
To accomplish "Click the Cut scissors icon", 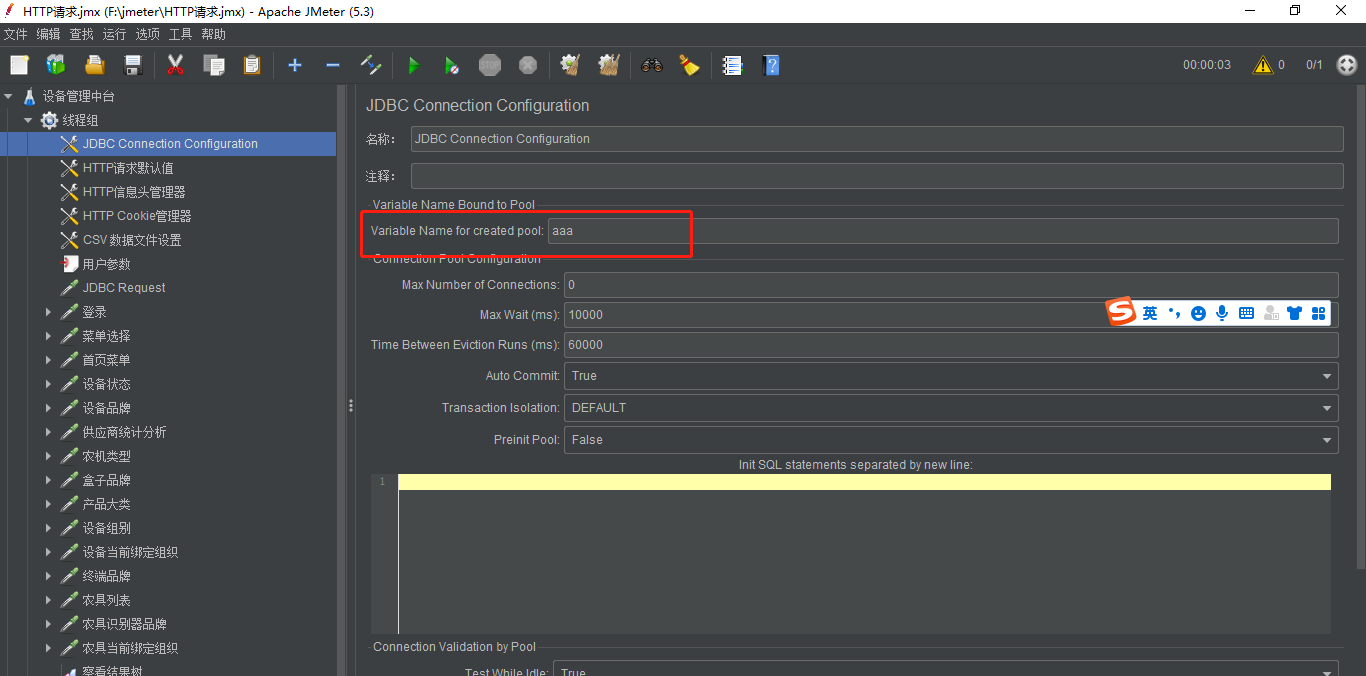I will [175, 65].
